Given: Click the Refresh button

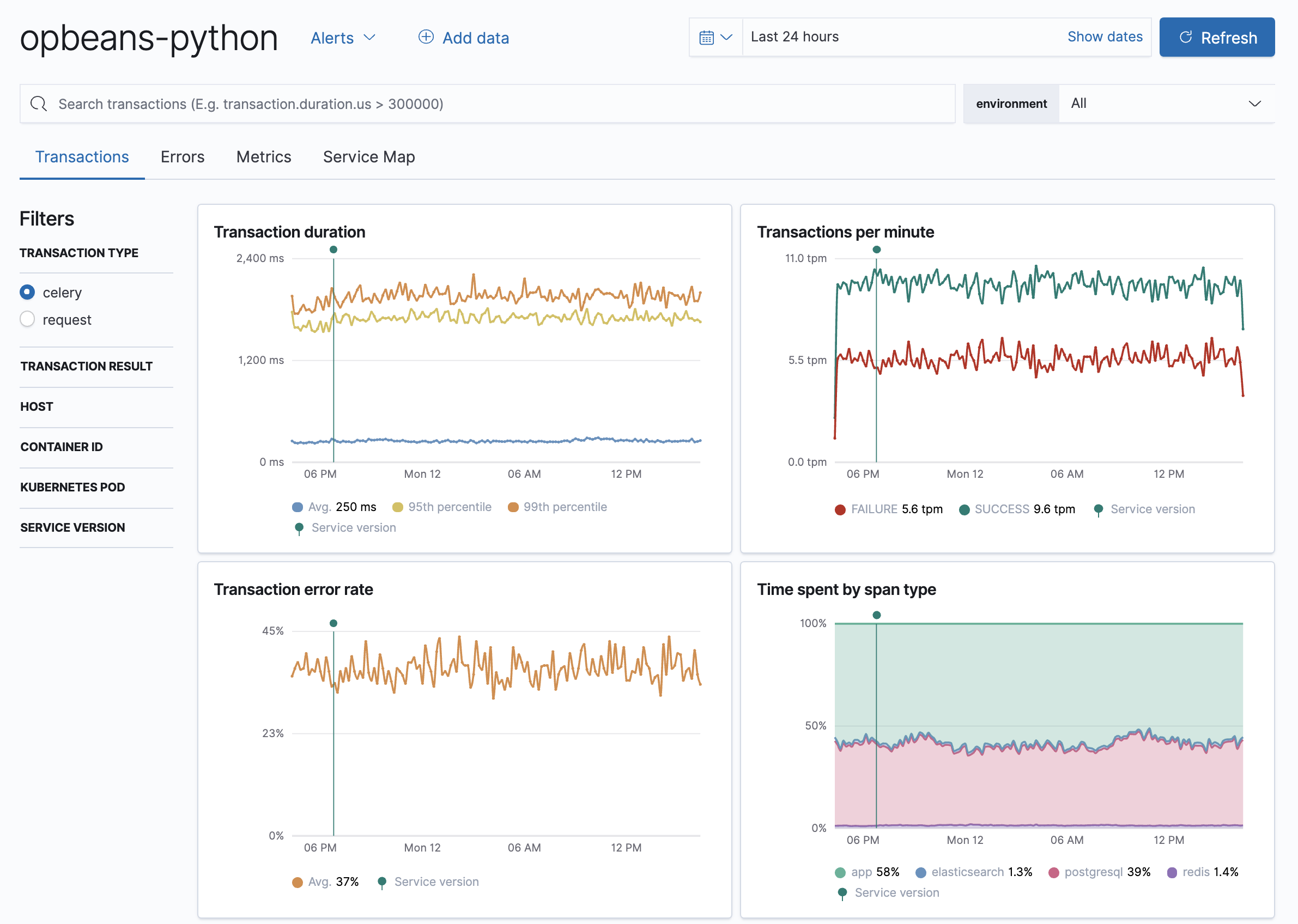Looking at the screenshot, I should 1217,38.
